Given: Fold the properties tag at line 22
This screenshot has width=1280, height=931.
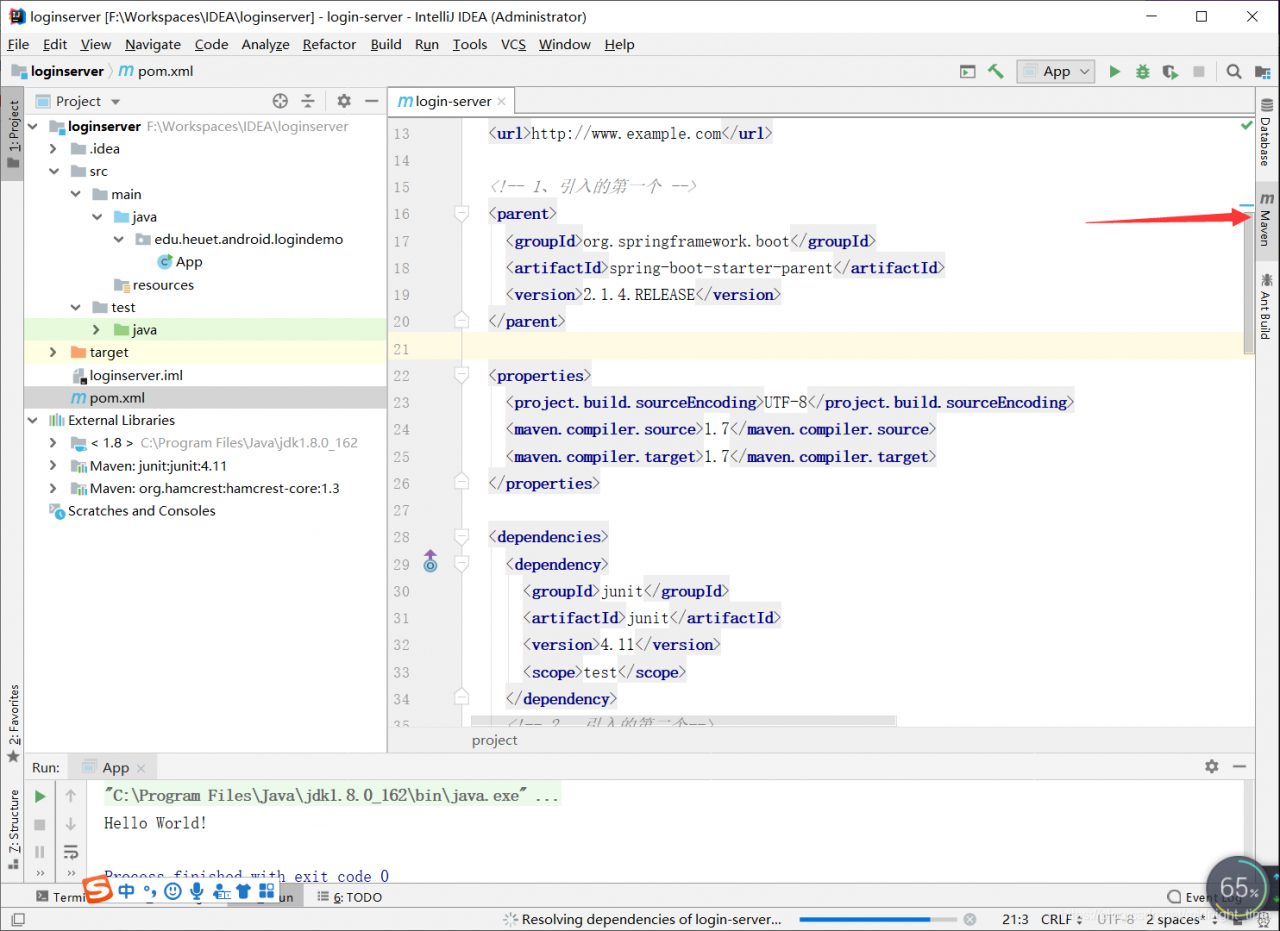Looking at the screenshot, I should tap(461, 376).
